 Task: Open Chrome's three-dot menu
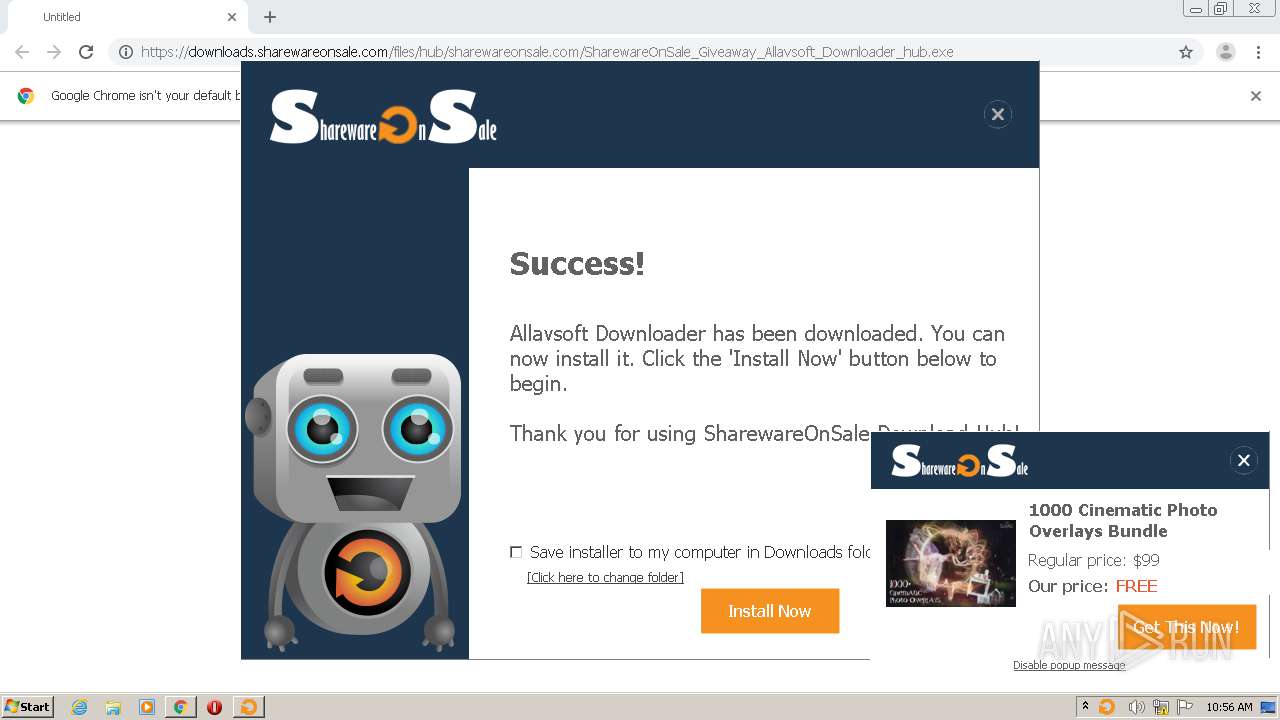point(1259,52)
